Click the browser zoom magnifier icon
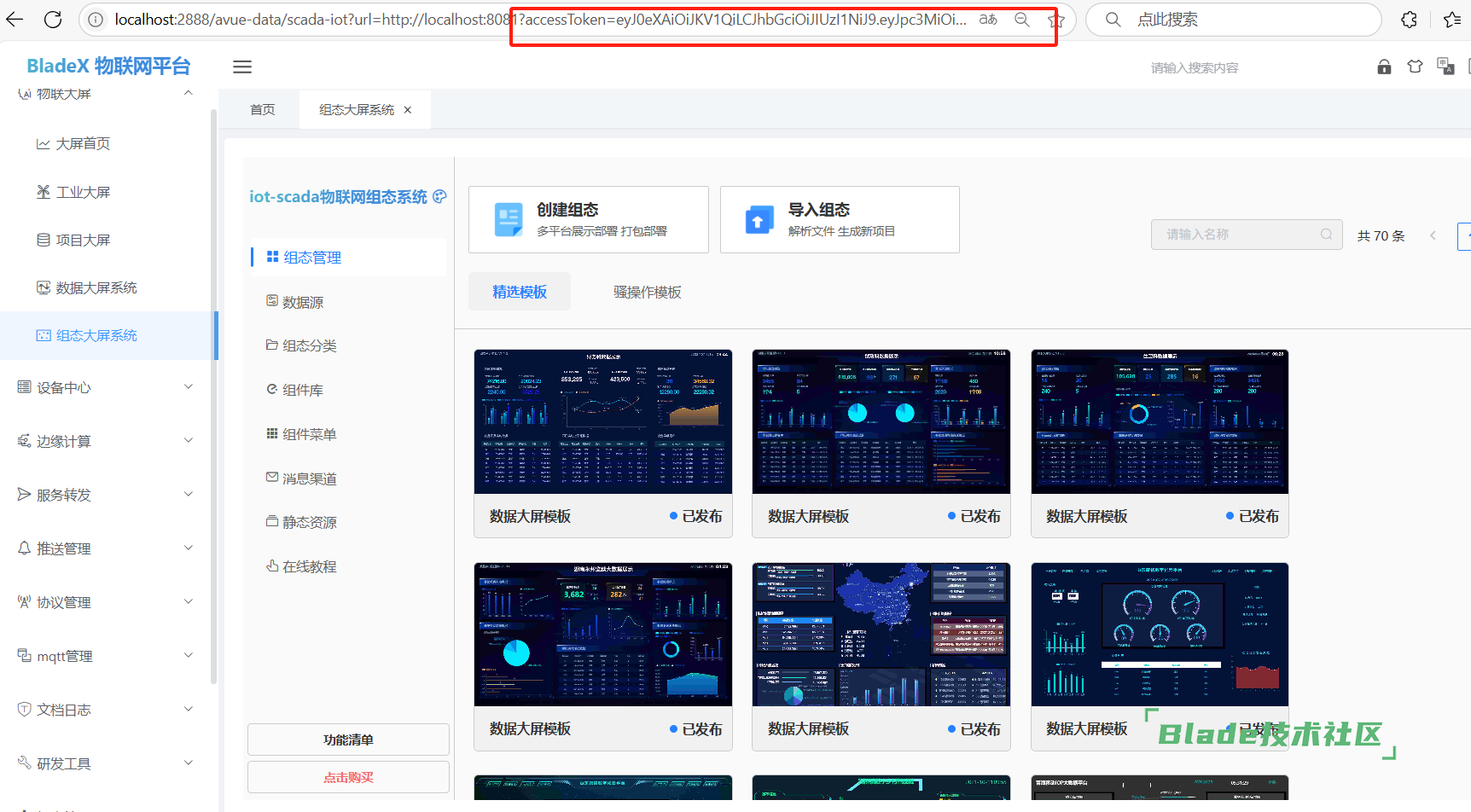 (1021, 20)
